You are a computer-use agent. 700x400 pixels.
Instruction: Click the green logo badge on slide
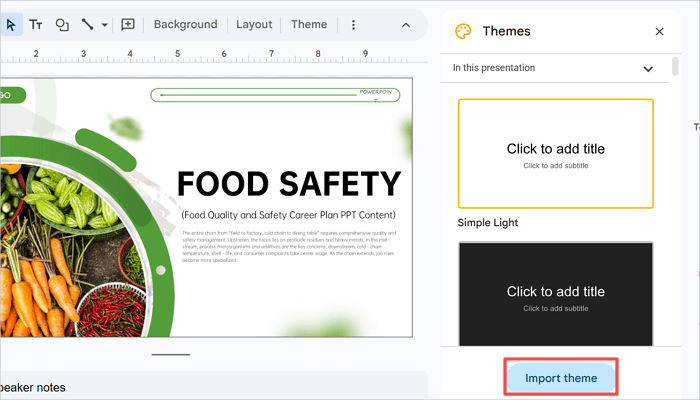(x=12, y=95)
